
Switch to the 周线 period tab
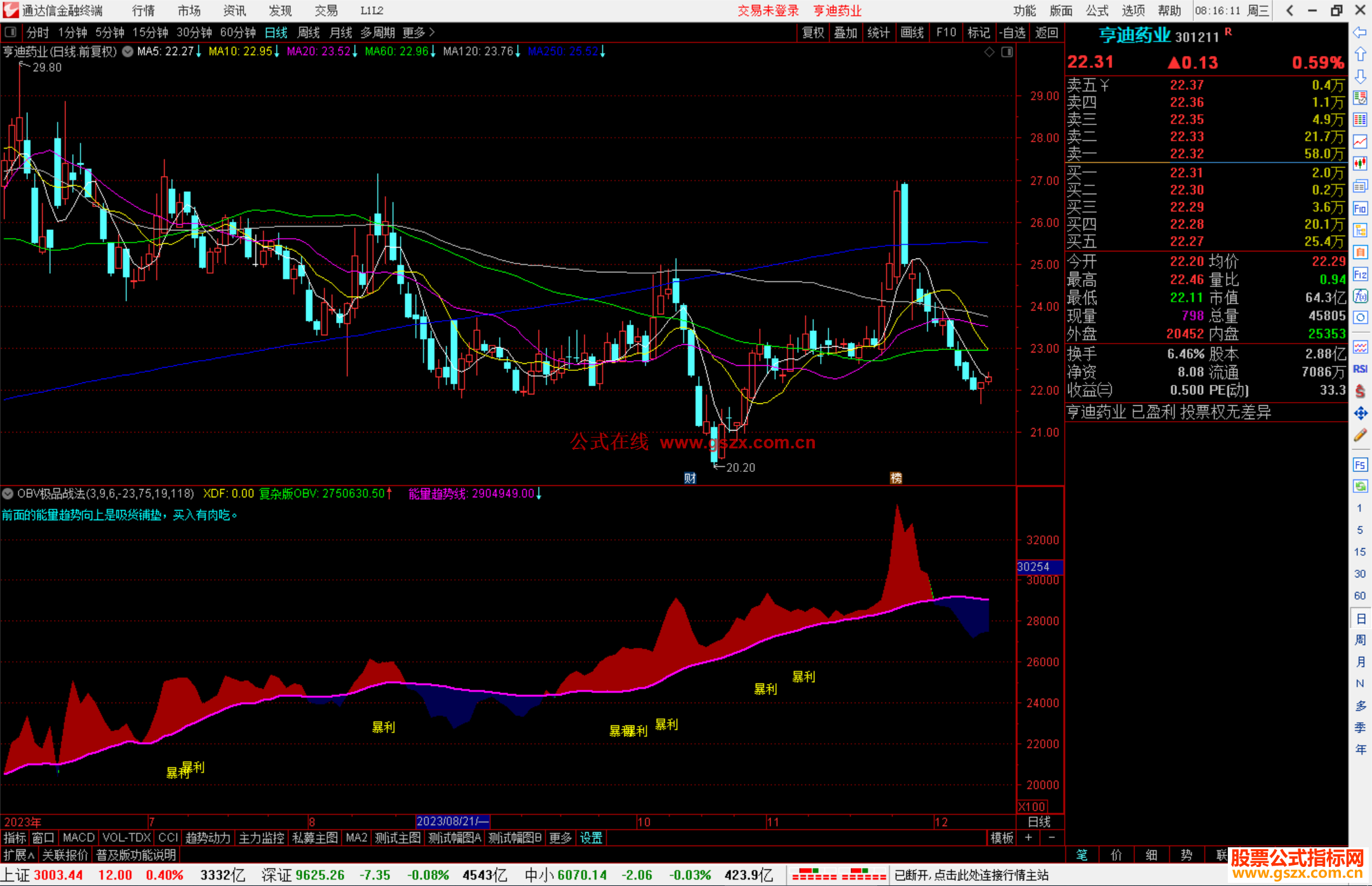[x=309, y=32]
